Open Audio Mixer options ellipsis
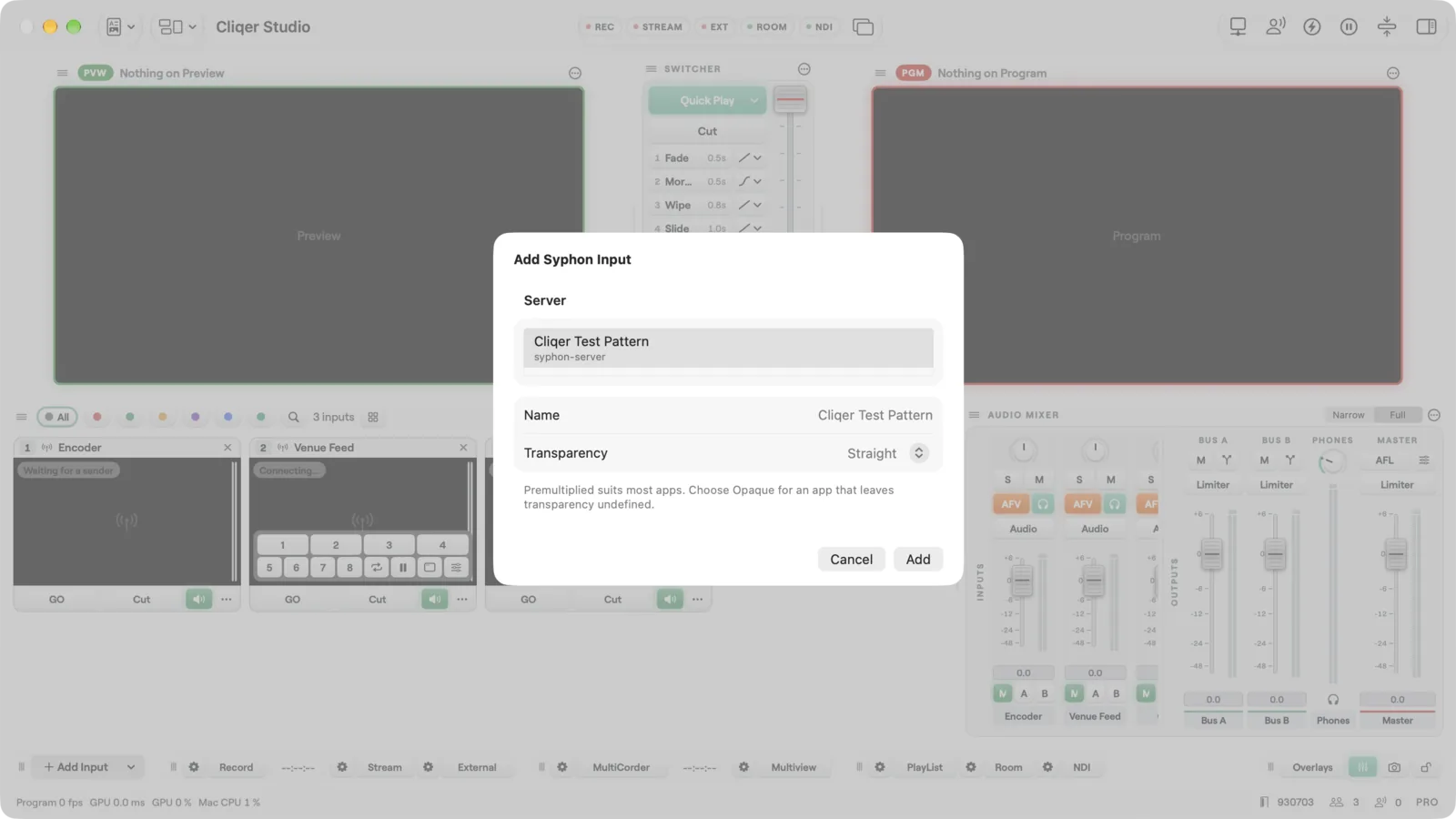This screenshot has width=1456, height=819. [x=1434, y=415]
